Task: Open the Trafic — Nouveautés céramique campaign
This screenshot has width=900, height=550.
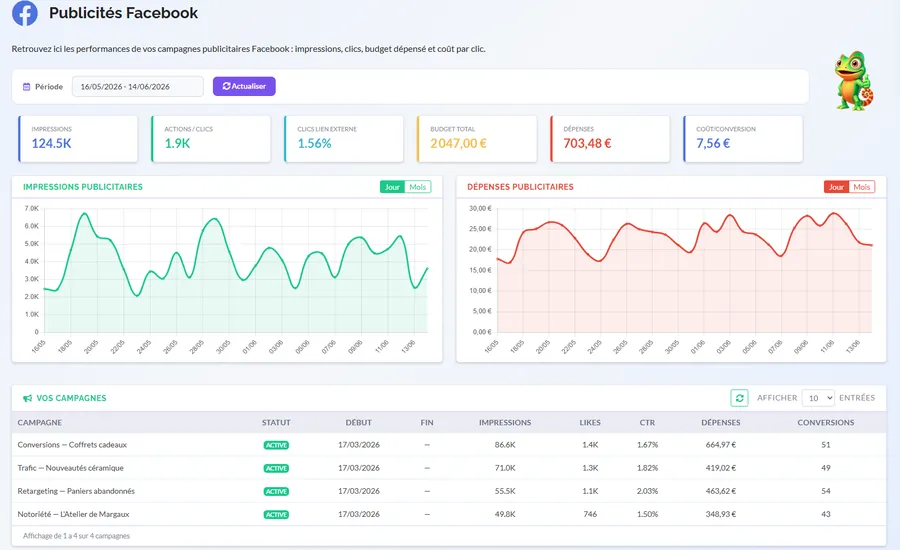Action: tap(71, 468)
